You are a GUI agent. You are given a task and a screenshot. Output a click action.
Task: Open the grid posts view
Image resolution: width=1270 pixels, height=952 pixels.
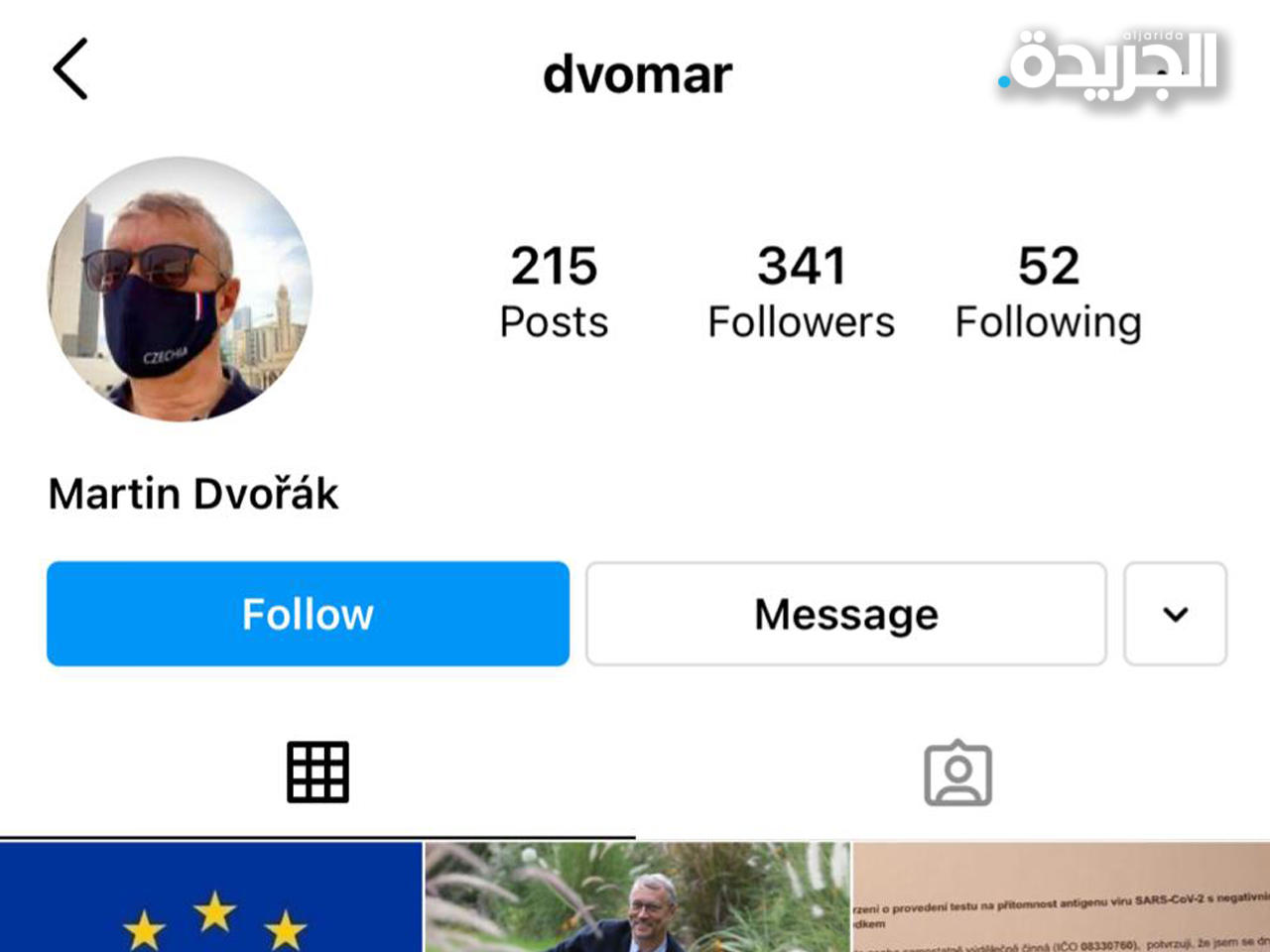pos(317,772)
